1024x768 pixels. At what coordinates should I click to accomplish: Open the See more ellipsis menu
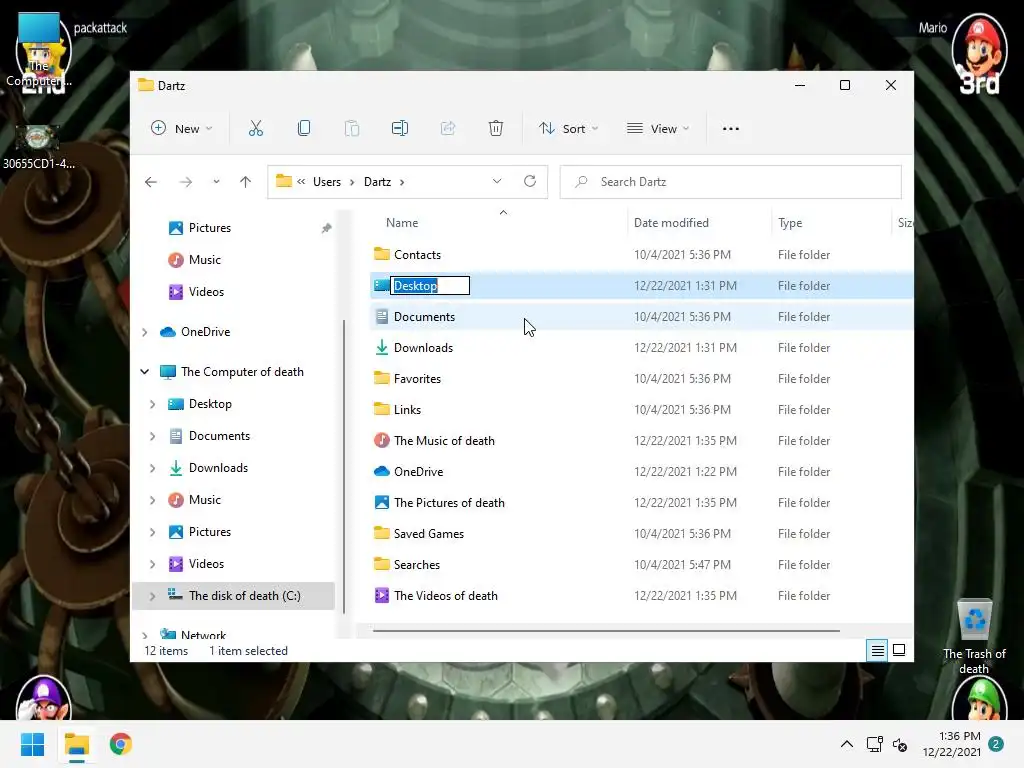click(731, 129)
